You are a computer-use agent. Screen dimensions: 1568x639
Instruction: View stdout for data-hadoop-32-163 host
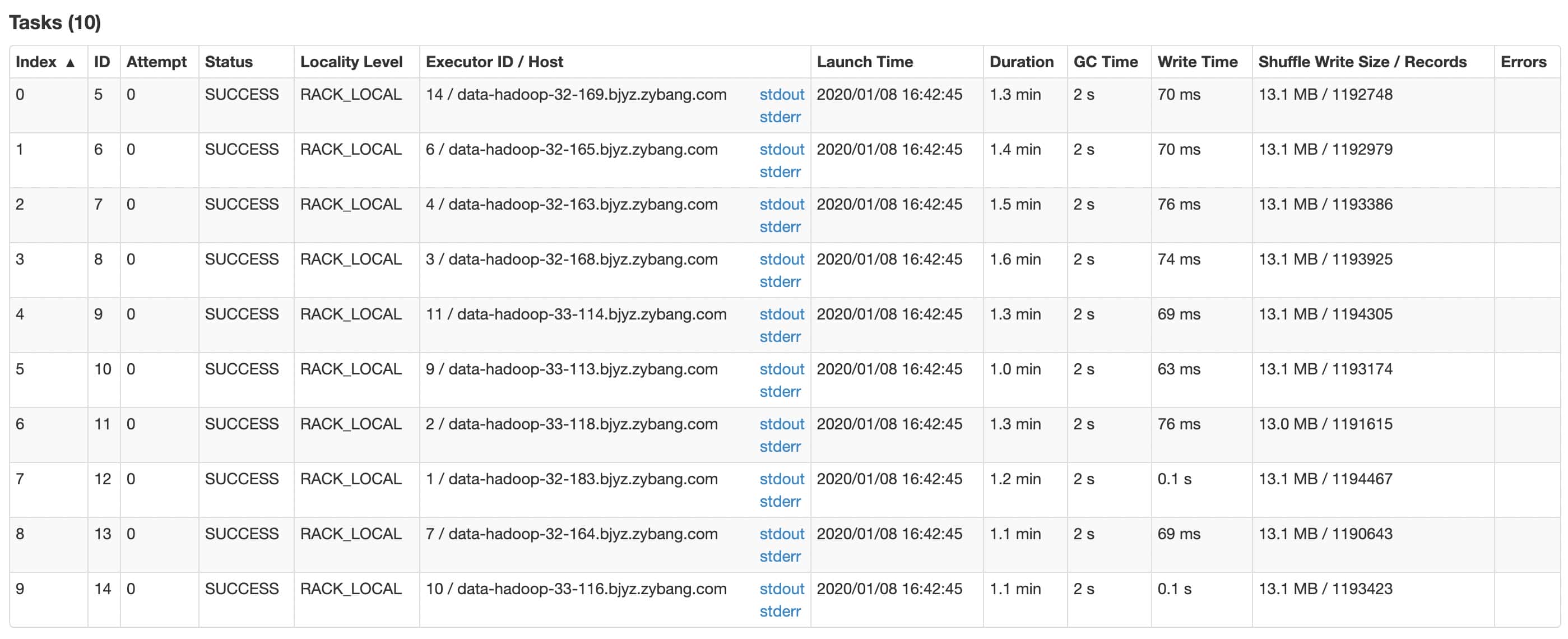coord(782,205)
